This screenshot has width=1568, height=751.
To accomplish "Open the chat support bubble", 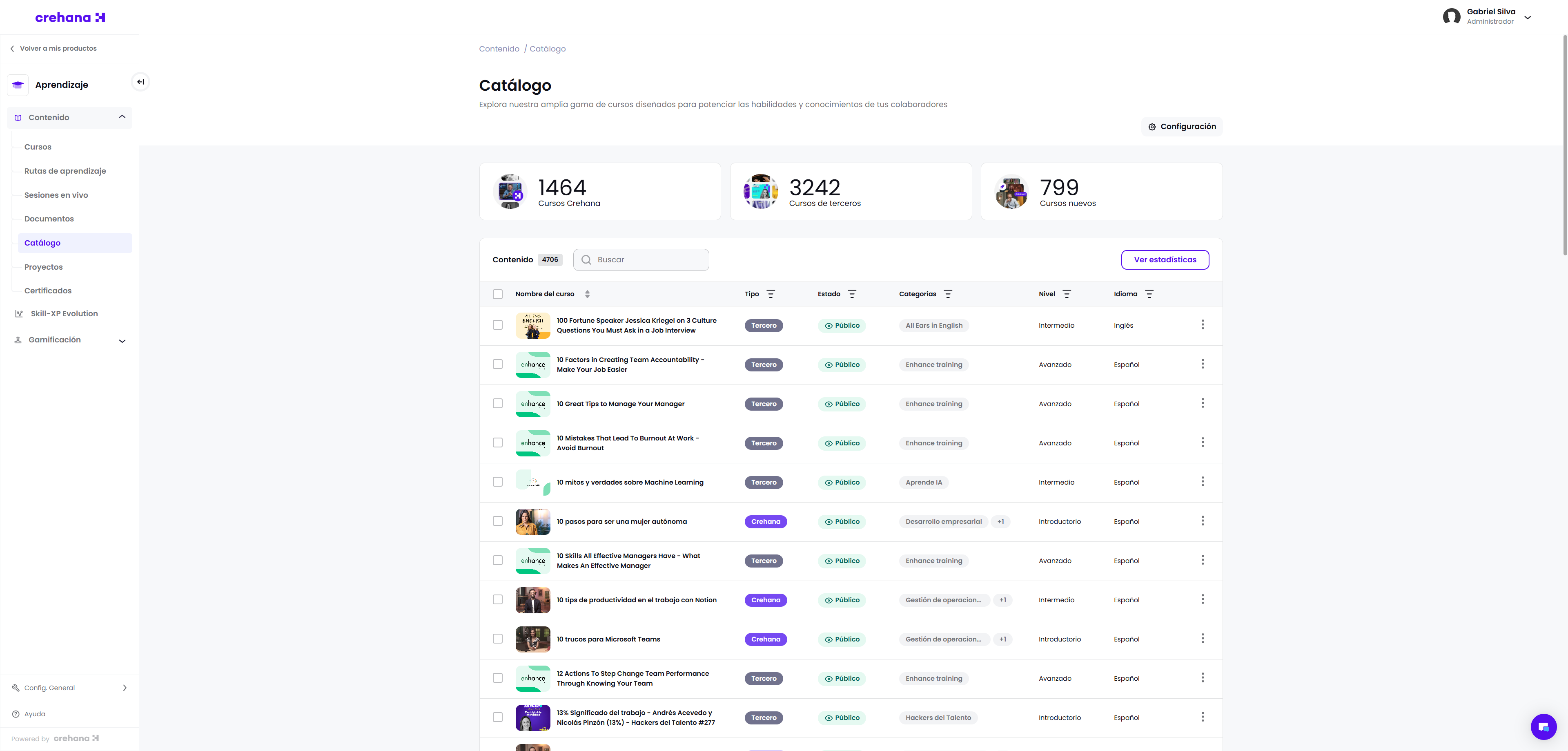I will tap(1543, 726).
